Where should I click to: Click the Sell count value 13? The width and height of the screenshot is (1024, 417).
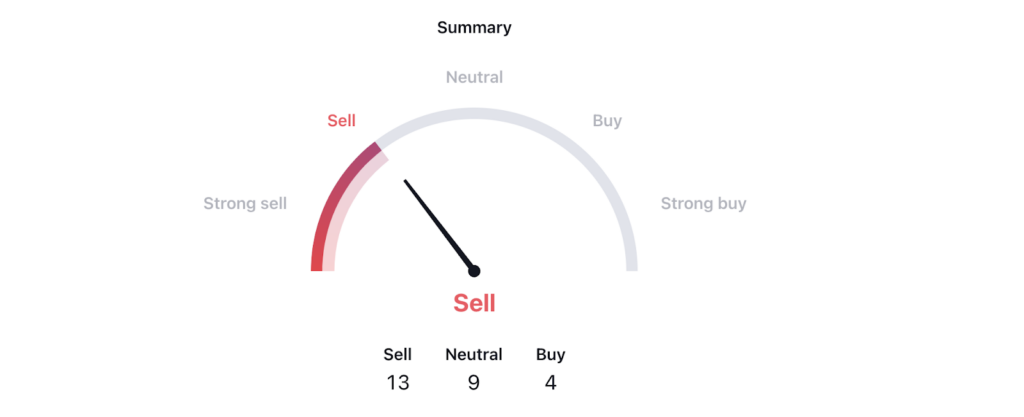coord(397,382)
